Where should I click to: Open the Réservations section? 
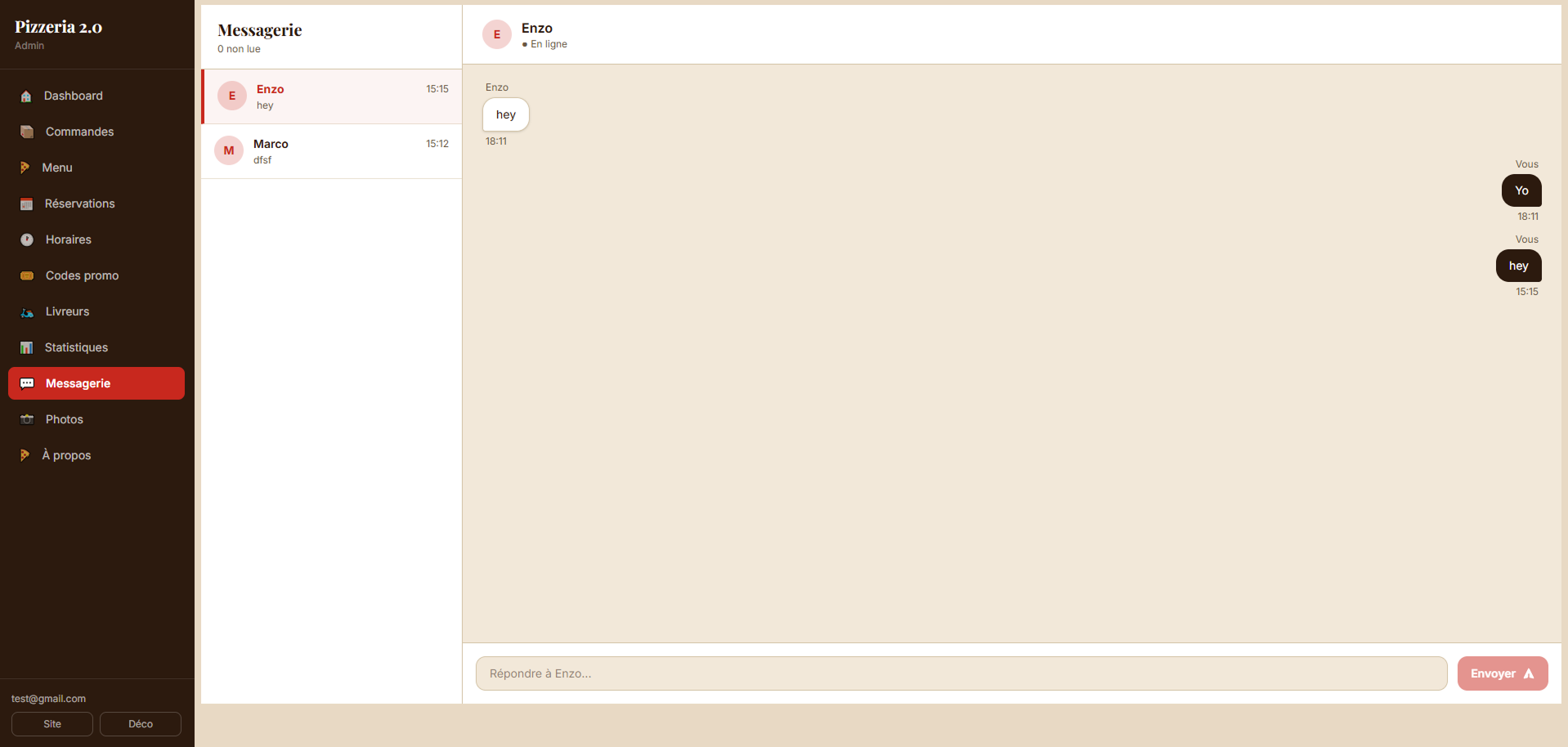[x=96, y=204]
